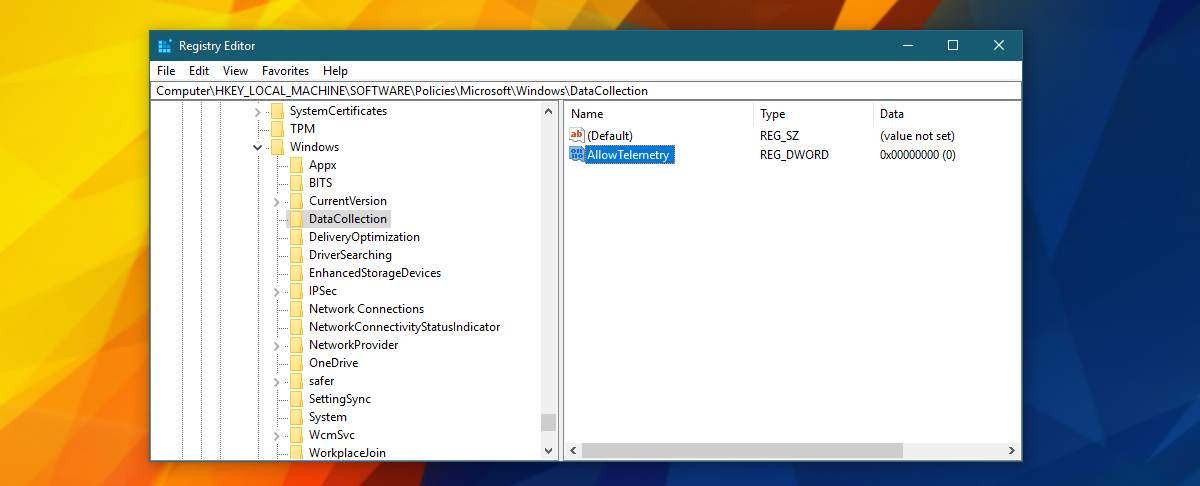Screen dimensions: 1200x486
Task: Click the DataCollection folder icon
Action: click(296, 219)
